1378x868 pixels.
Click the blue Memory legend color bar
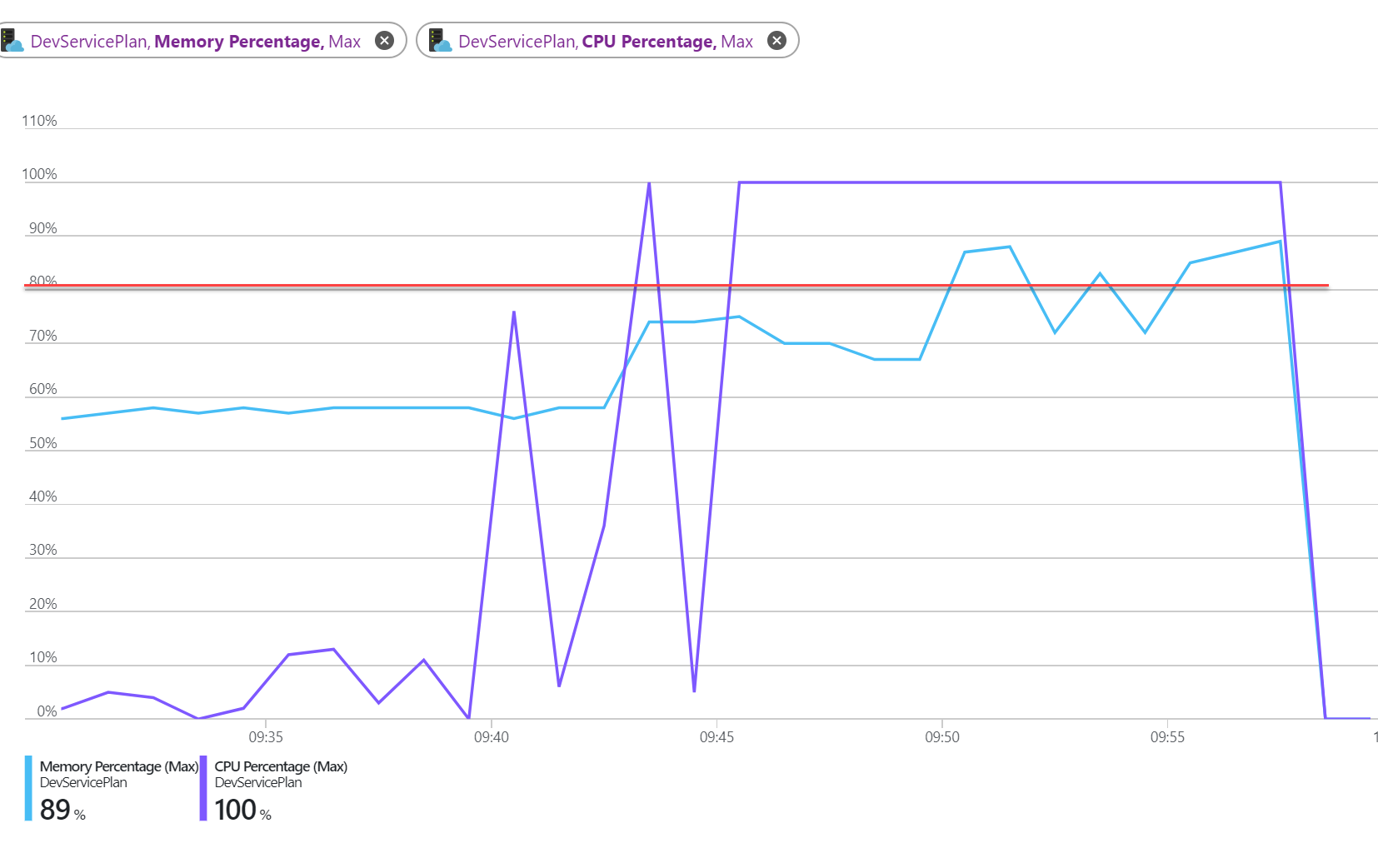click(x=28, y=788)
